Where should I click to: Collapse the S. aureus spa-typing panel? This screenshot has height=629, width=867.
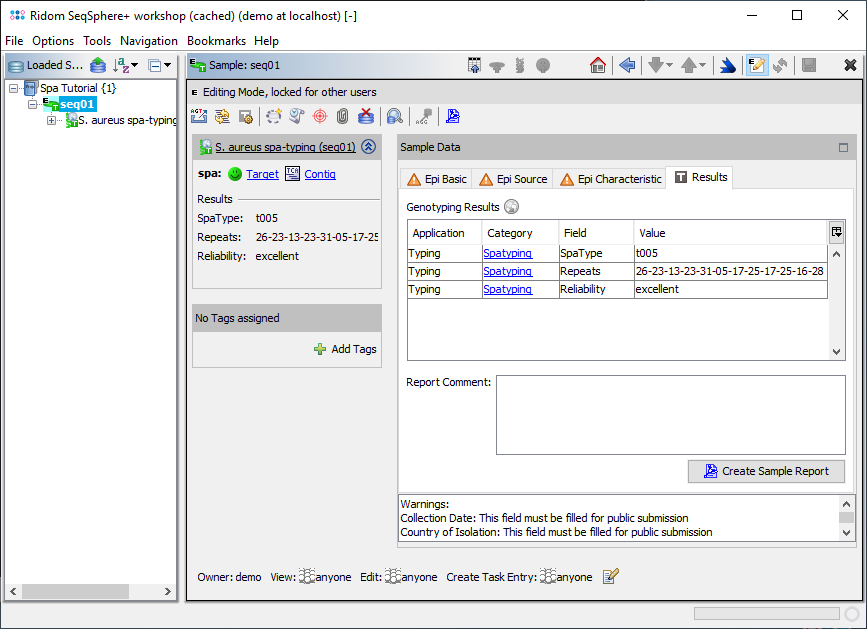point(368,147)
